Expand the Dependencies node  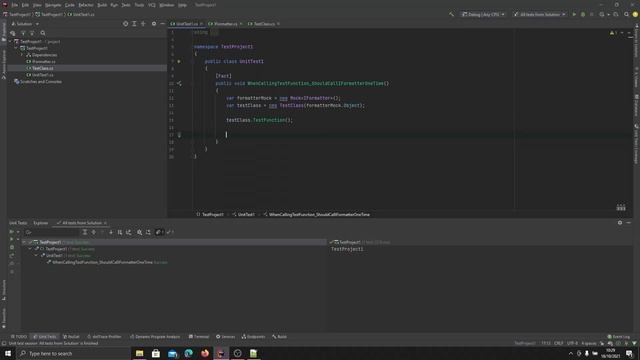[x=22, y=55]
